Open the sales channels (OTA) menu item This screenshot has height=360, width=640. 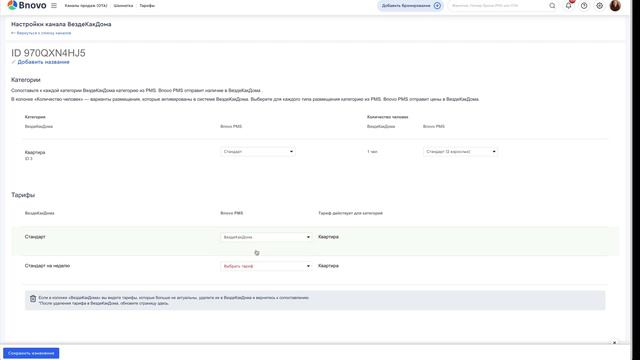(86, 6)
